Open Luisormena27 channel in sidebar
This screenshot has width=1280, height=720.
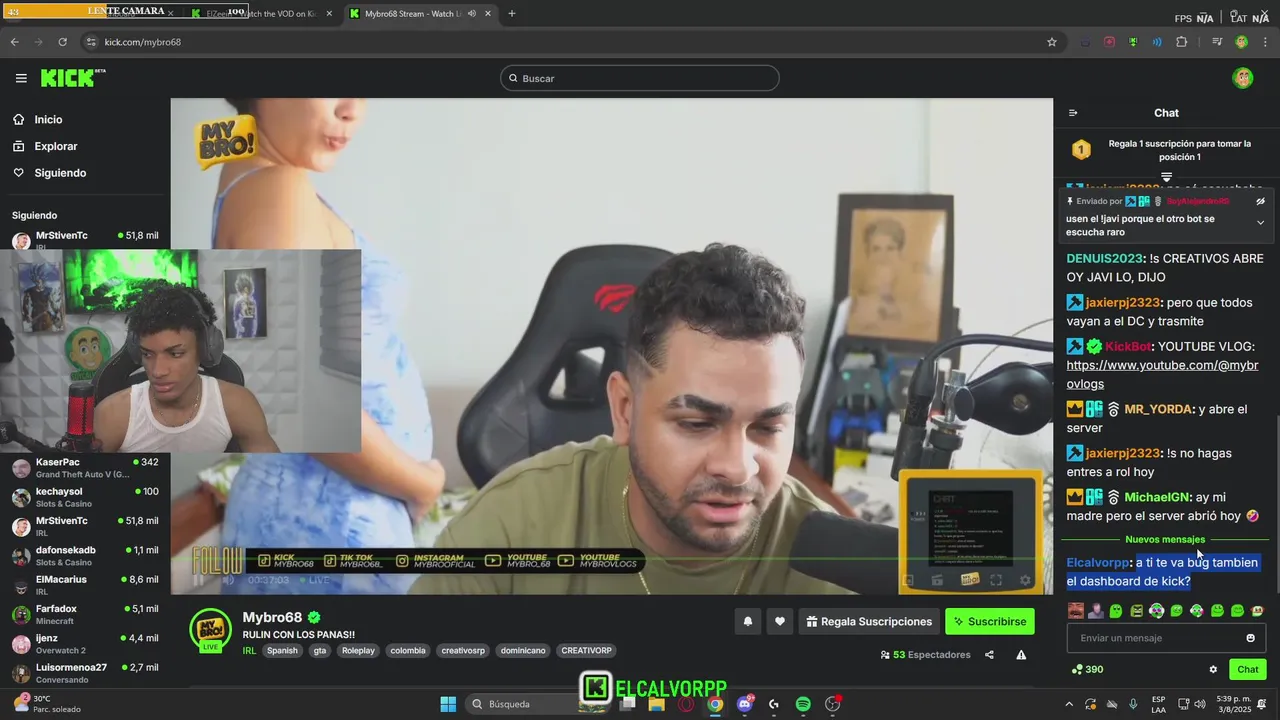point(85,672)
